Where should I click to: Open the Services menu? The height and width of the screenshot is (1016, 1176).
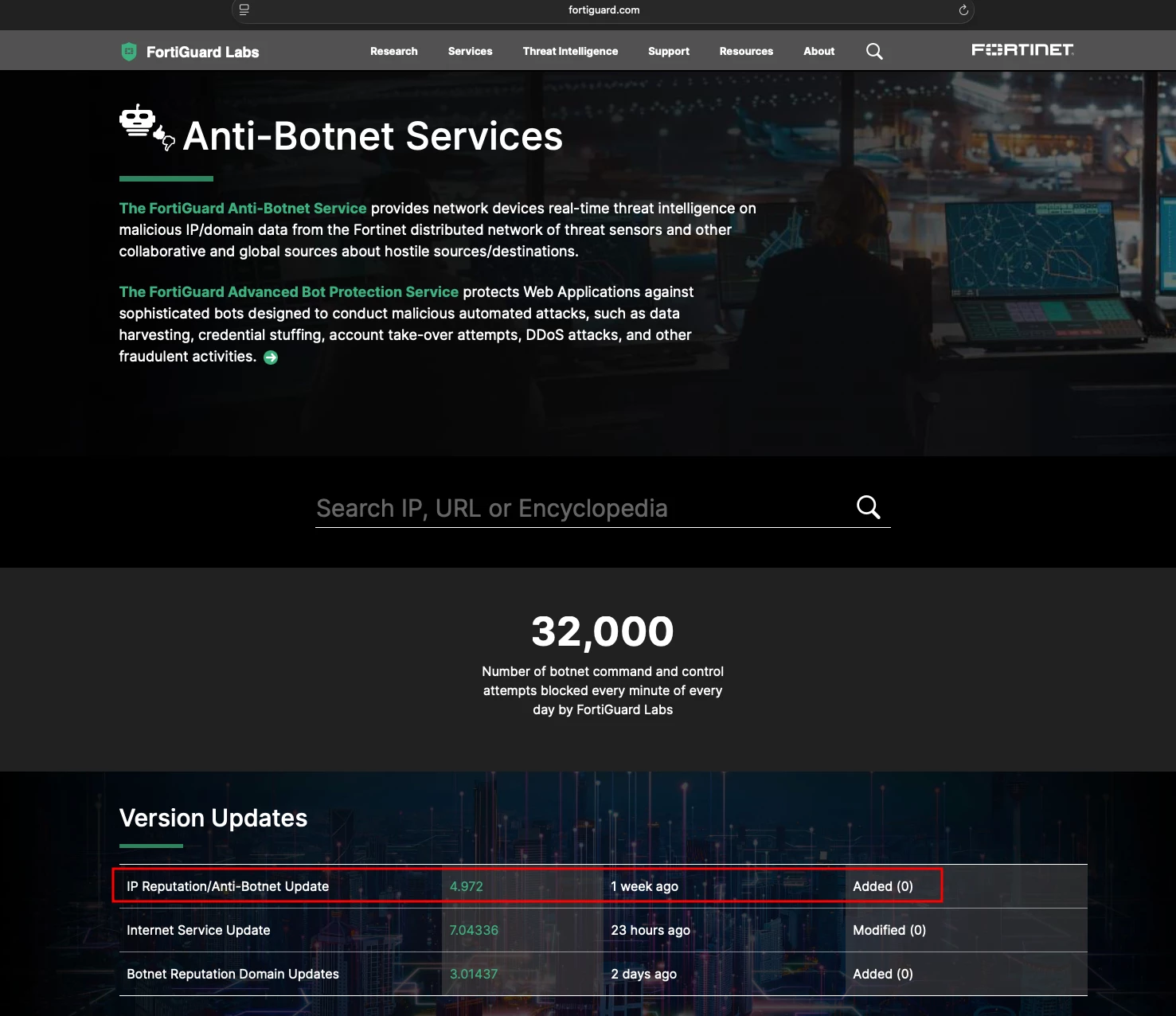coord(471,51)
